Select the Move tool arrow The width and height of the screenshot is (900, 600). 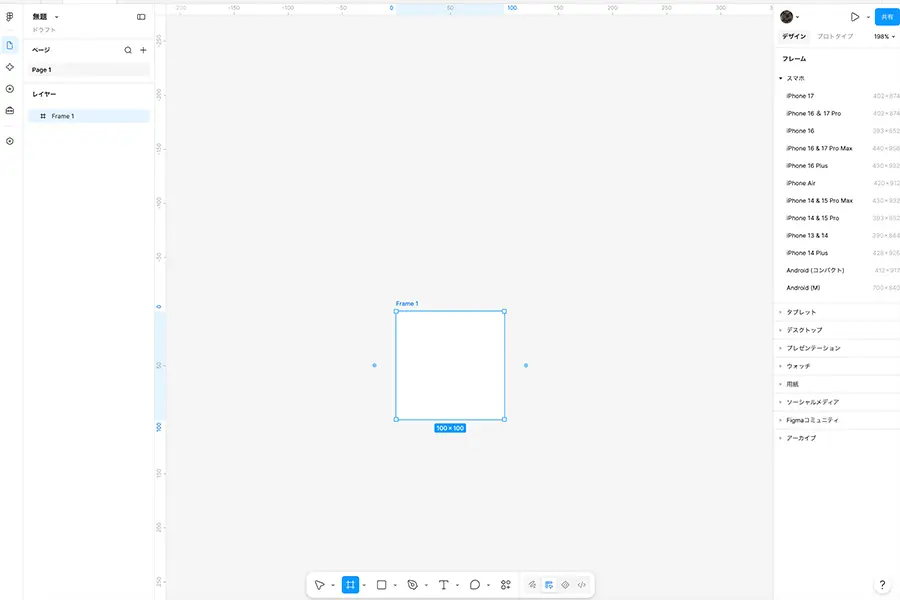(320, 584)
